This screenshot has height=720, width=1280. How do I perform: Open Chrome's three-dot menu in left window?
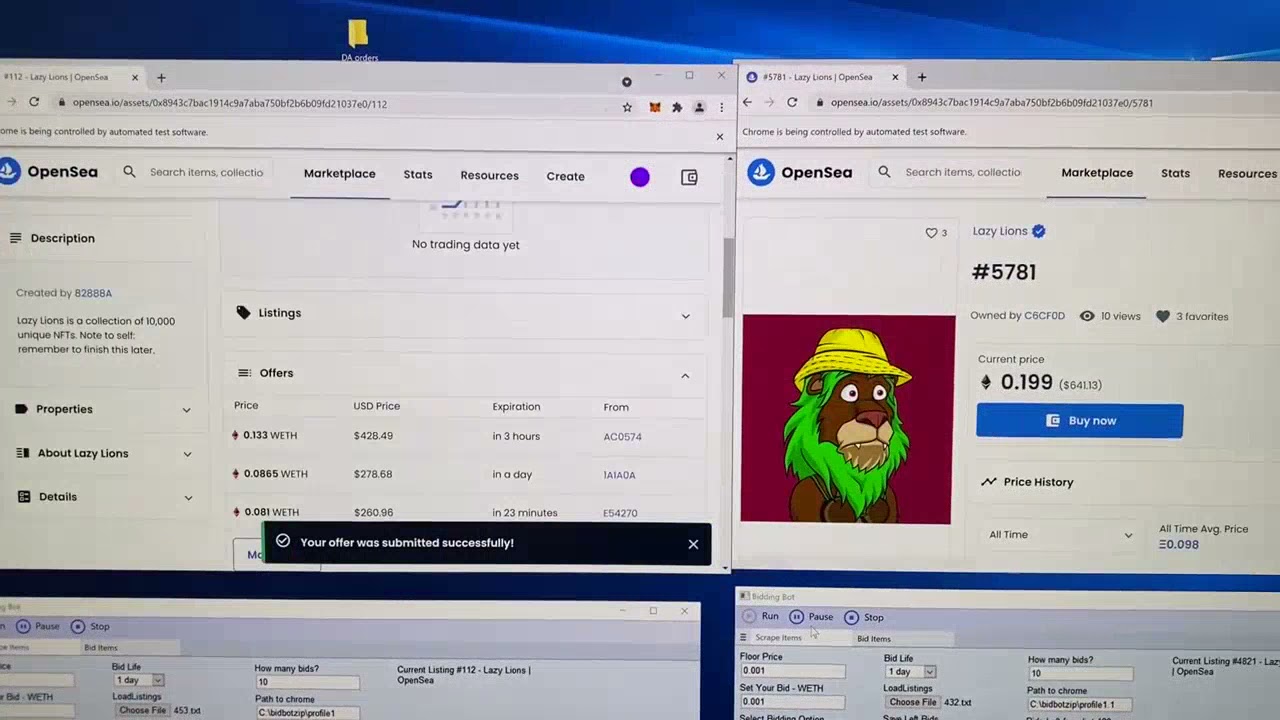[721, 107]
